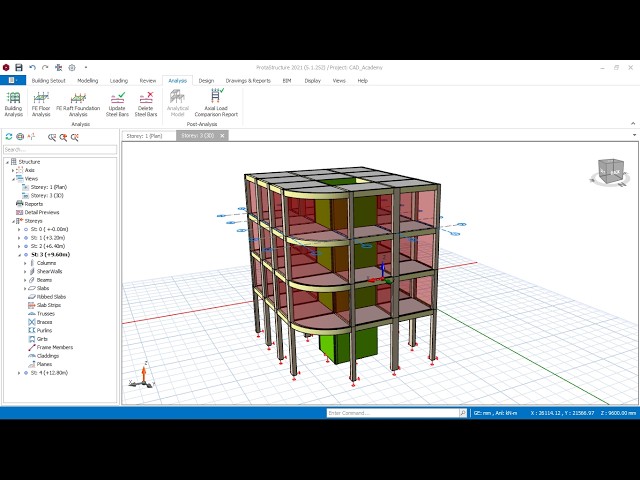Collapse the ribbon with the chevron
This screenshot has height=480, width=640.
pos(633,123)
